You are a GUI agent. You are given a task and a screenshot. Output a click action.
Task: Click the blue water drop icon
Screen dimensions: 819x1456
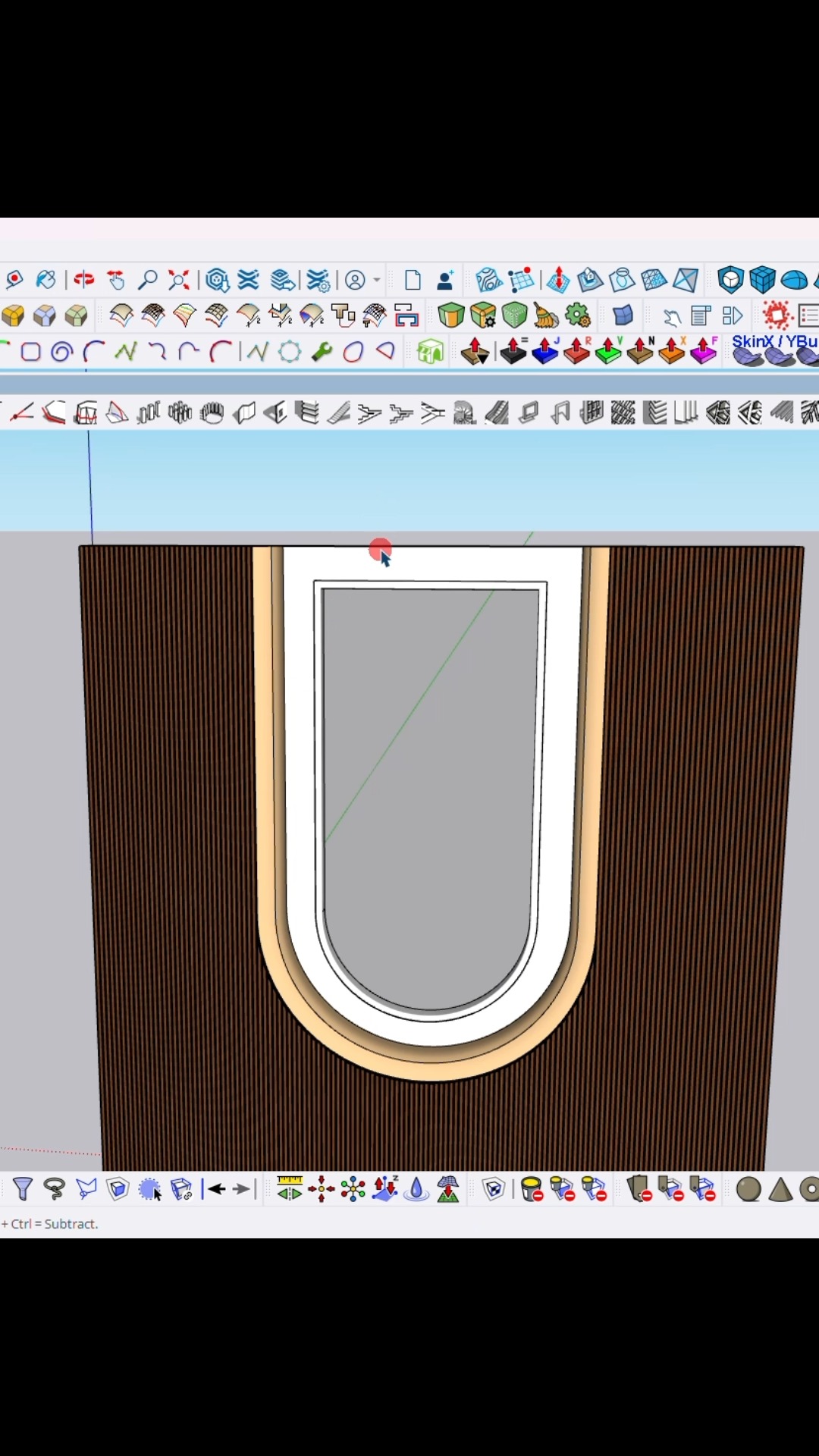[416, 1188]
